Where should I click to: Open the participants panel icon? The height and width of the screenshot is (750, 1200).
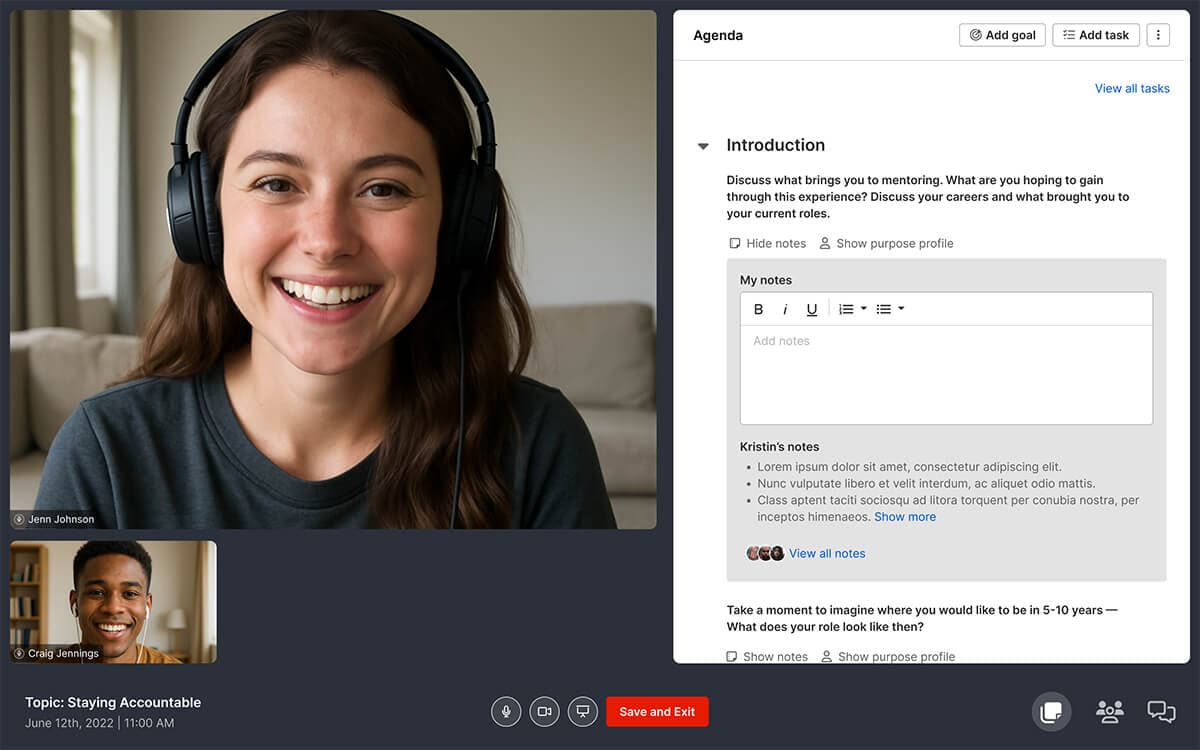1109,712
